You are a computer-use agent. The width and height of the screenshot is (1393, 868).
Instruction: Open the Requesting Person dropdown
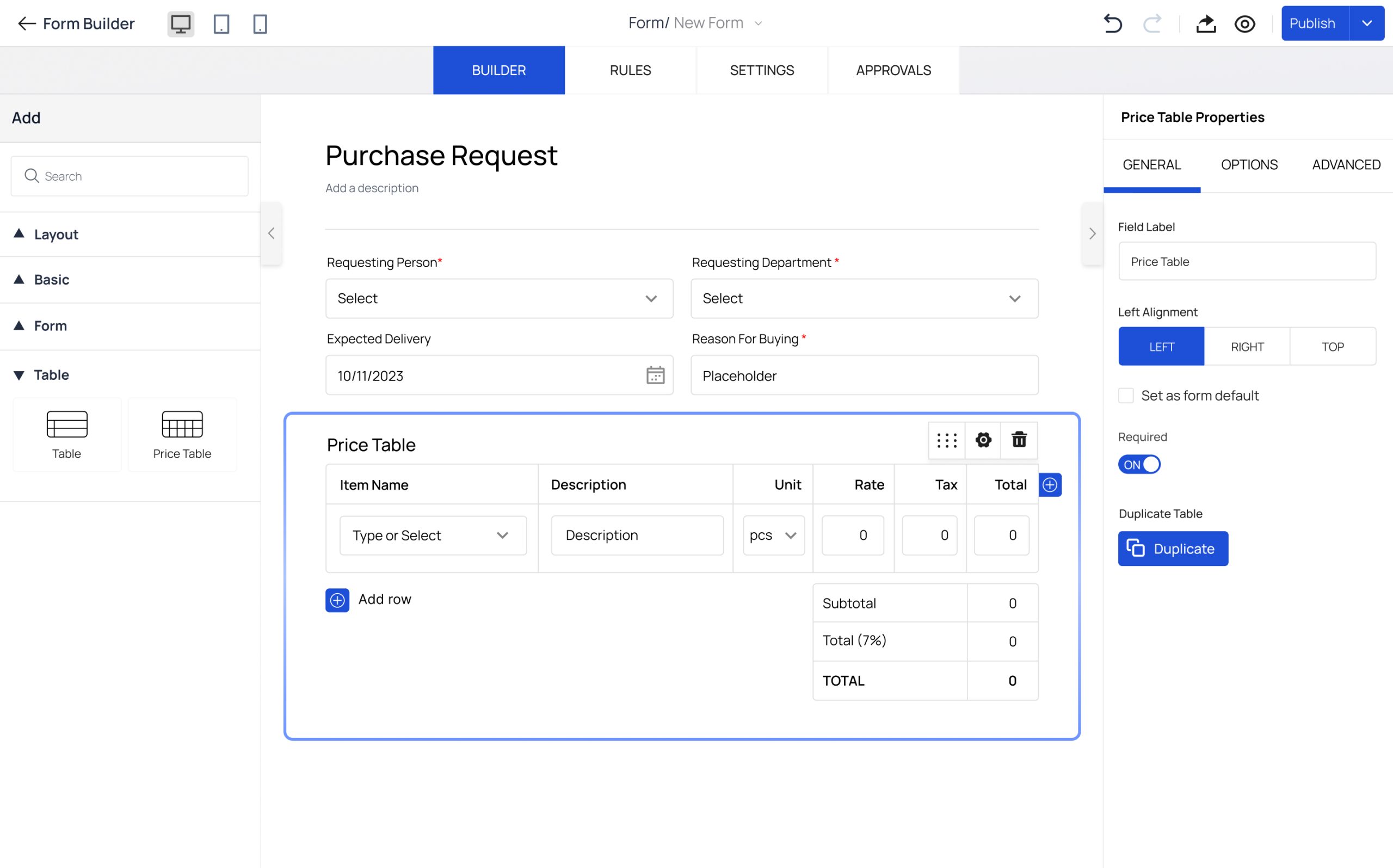pos(499,299)
